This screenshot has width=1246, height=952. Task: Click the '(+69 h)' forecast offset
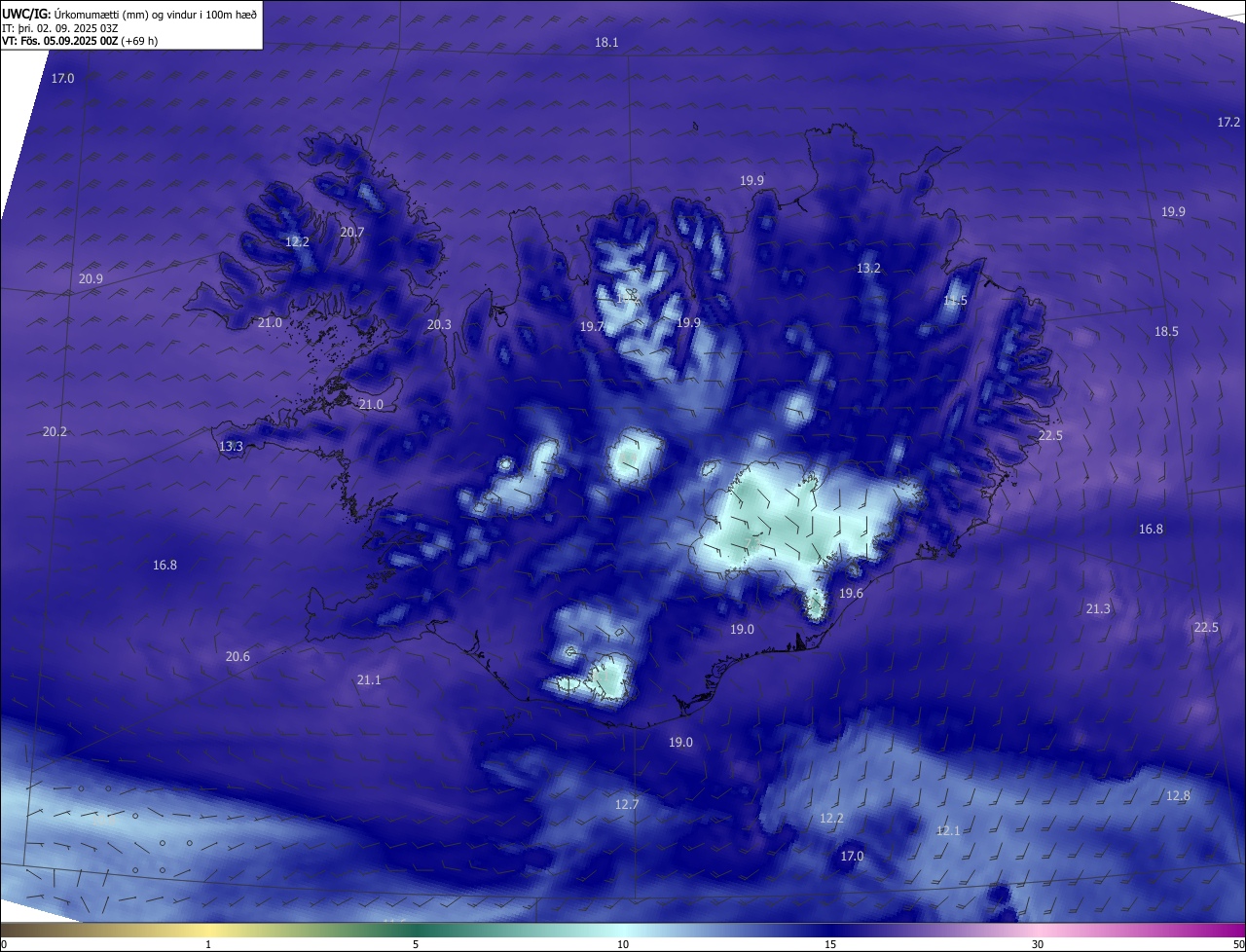(139, 41)
